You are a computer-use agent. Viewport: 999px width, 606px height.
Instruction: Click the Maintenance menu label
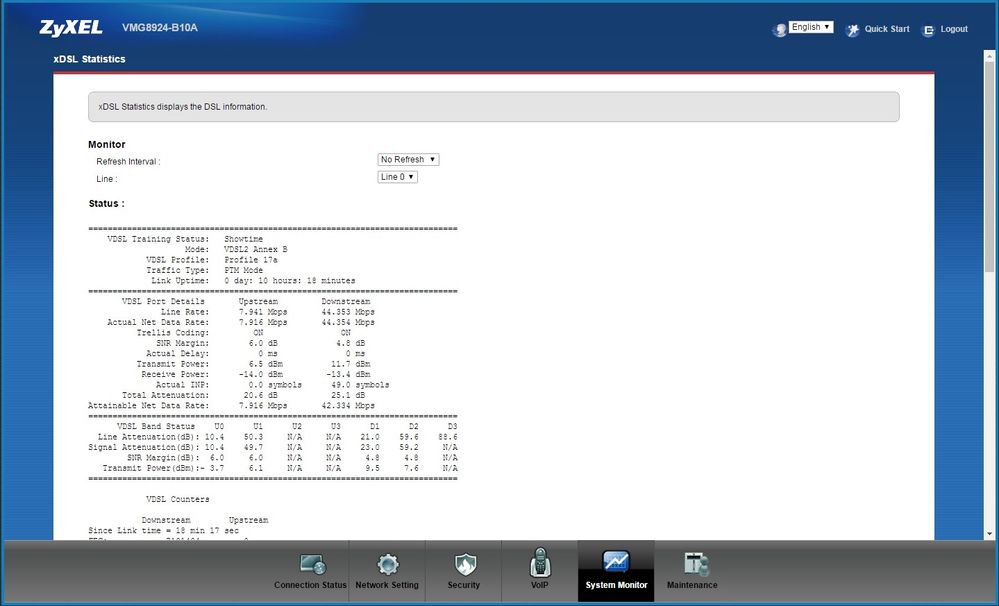click(692, 585)
